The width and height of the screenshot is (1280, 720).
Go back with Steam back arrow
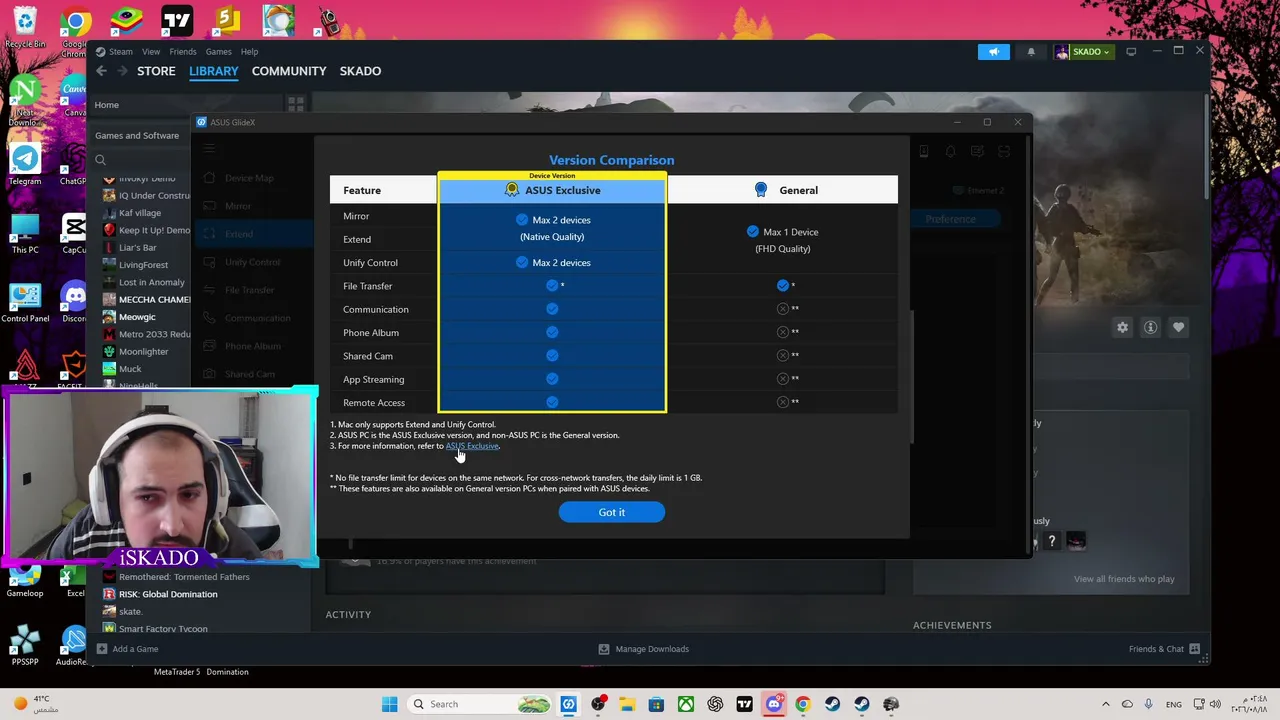pos(101,71)
